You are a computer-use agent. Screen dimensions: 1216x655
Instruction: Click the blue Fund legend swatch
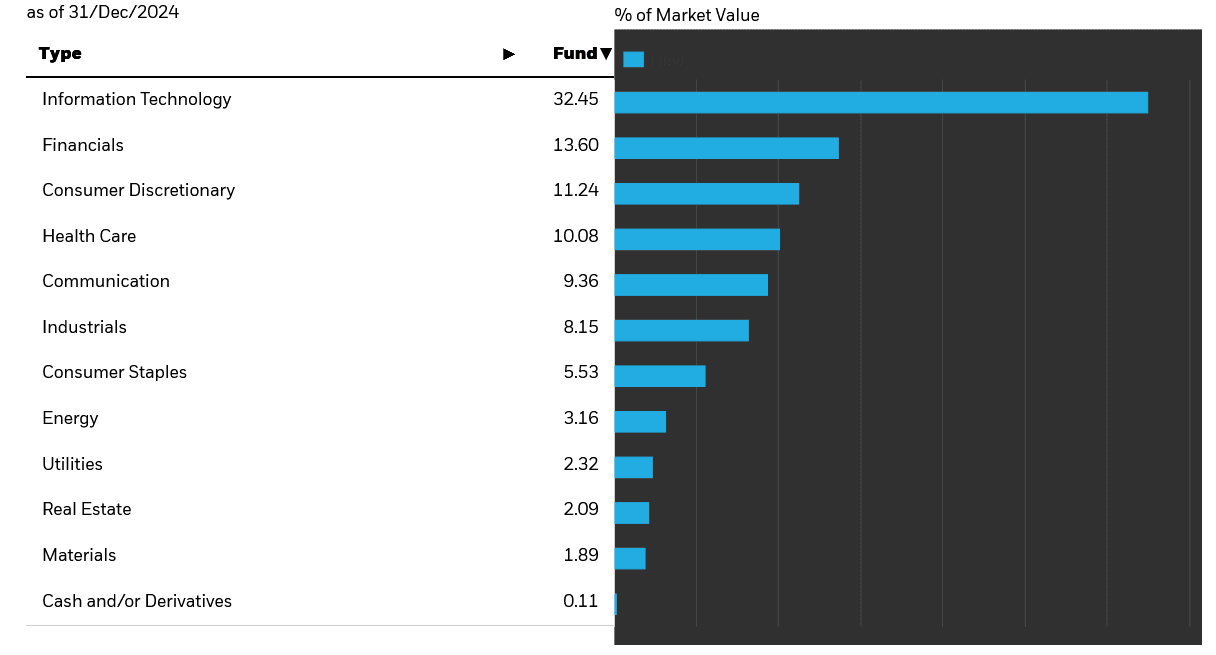633,59
